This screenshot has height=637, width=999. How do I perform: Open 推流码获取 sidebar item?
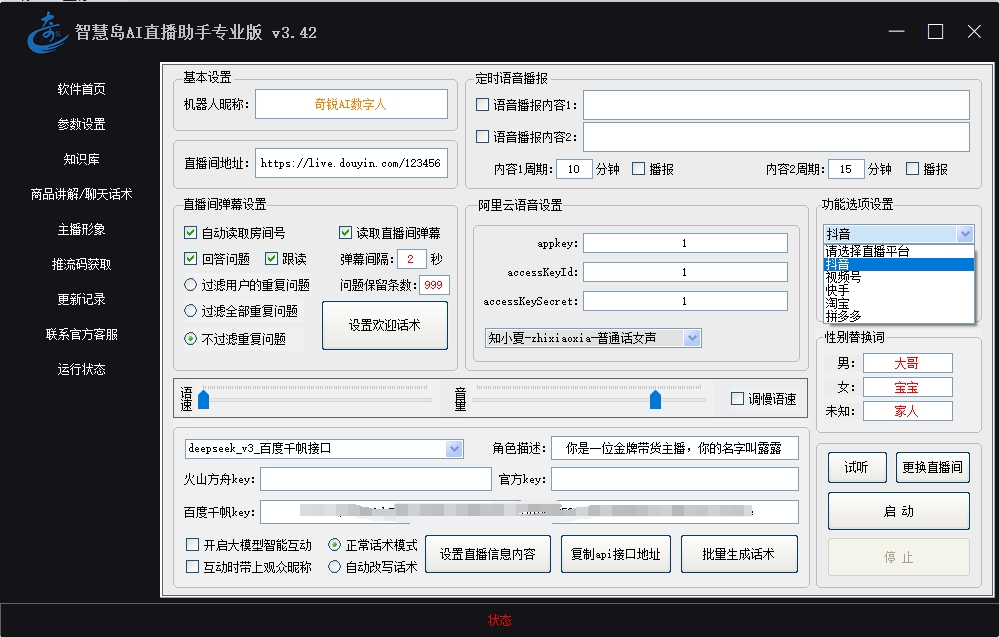pos(81,265)
